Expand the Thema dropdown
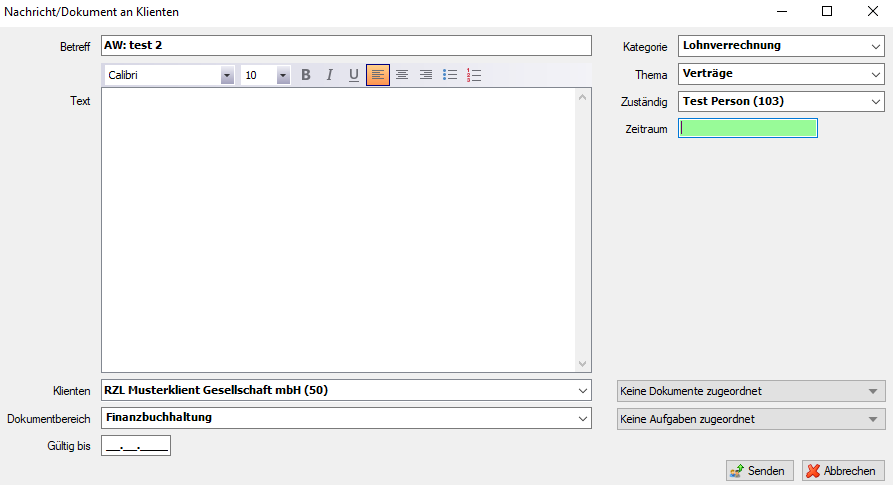 [x=876, y=74]
